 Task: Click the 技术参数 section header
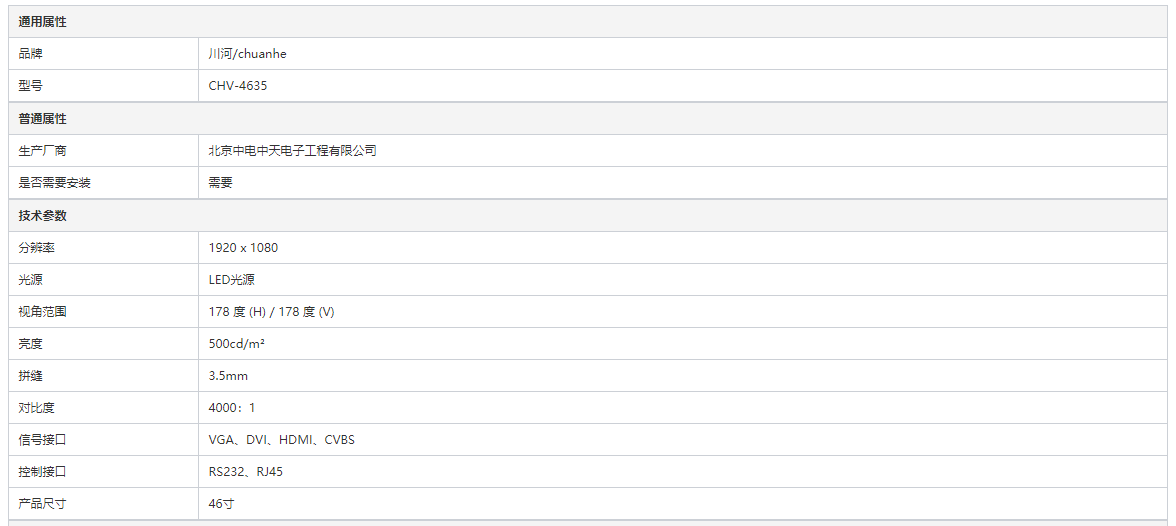coord(588,215)
